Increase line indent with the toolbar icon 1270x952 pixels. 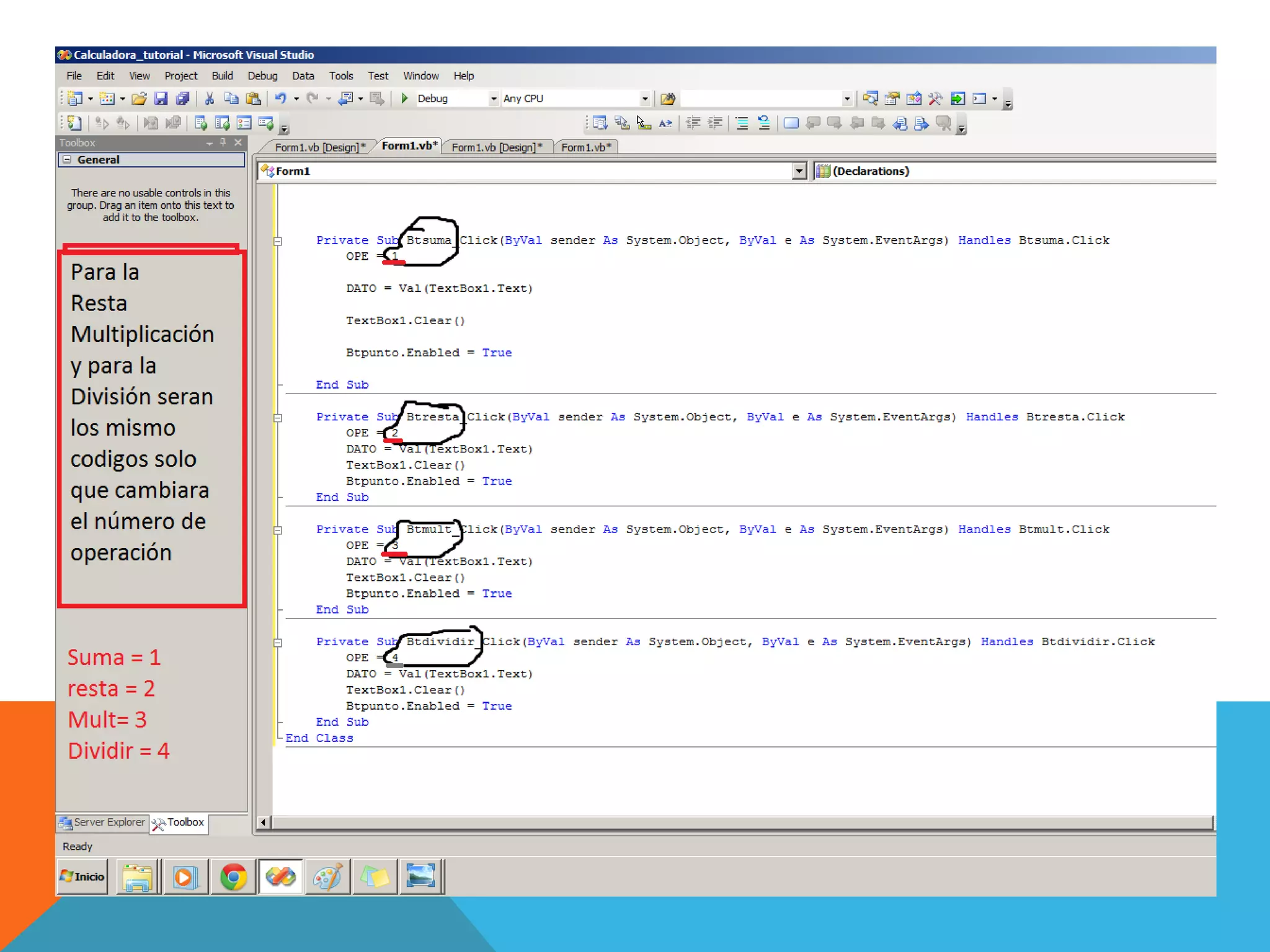click(715, 123)
